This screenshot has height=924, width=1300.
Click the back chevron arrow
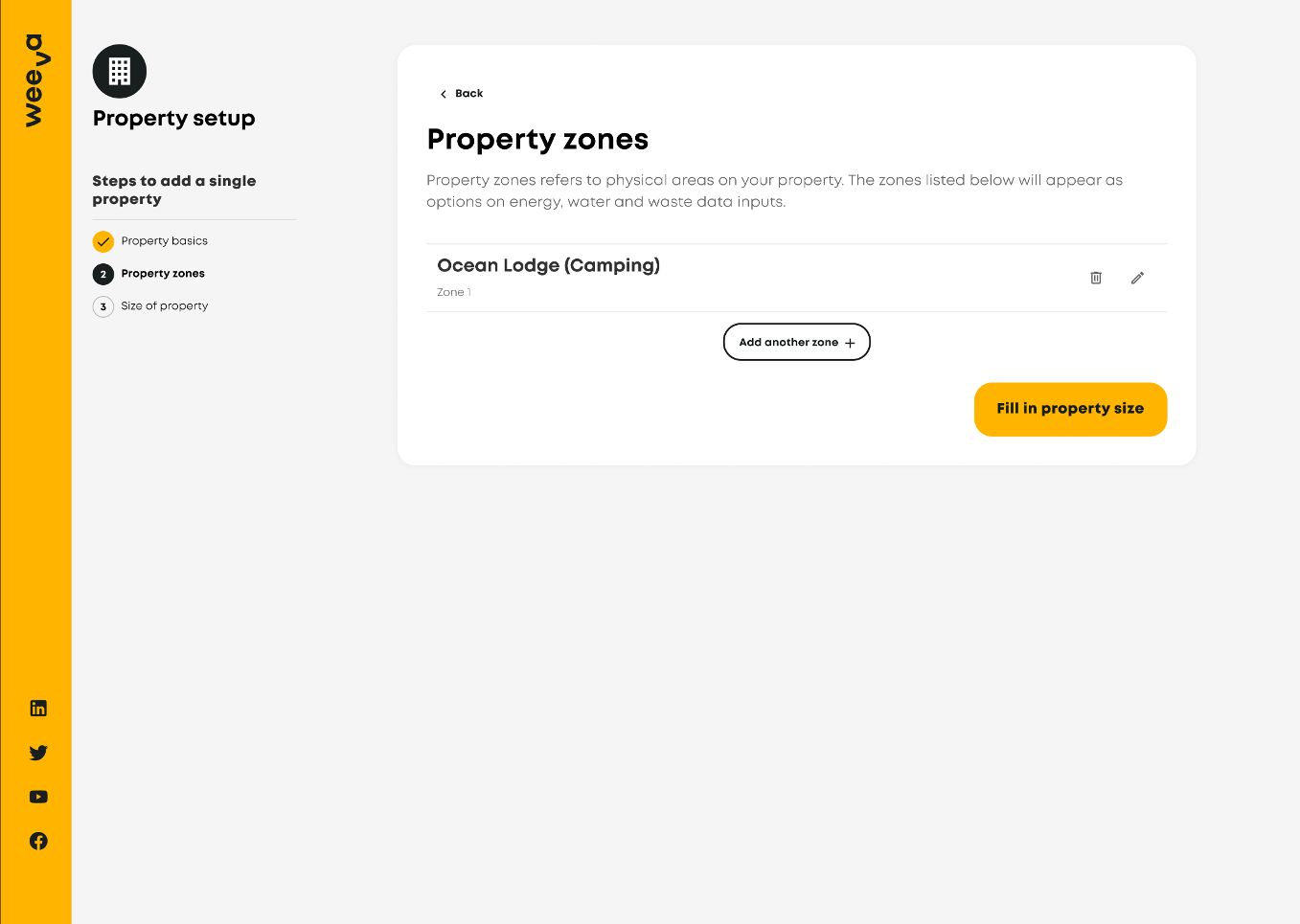[443, 94]
